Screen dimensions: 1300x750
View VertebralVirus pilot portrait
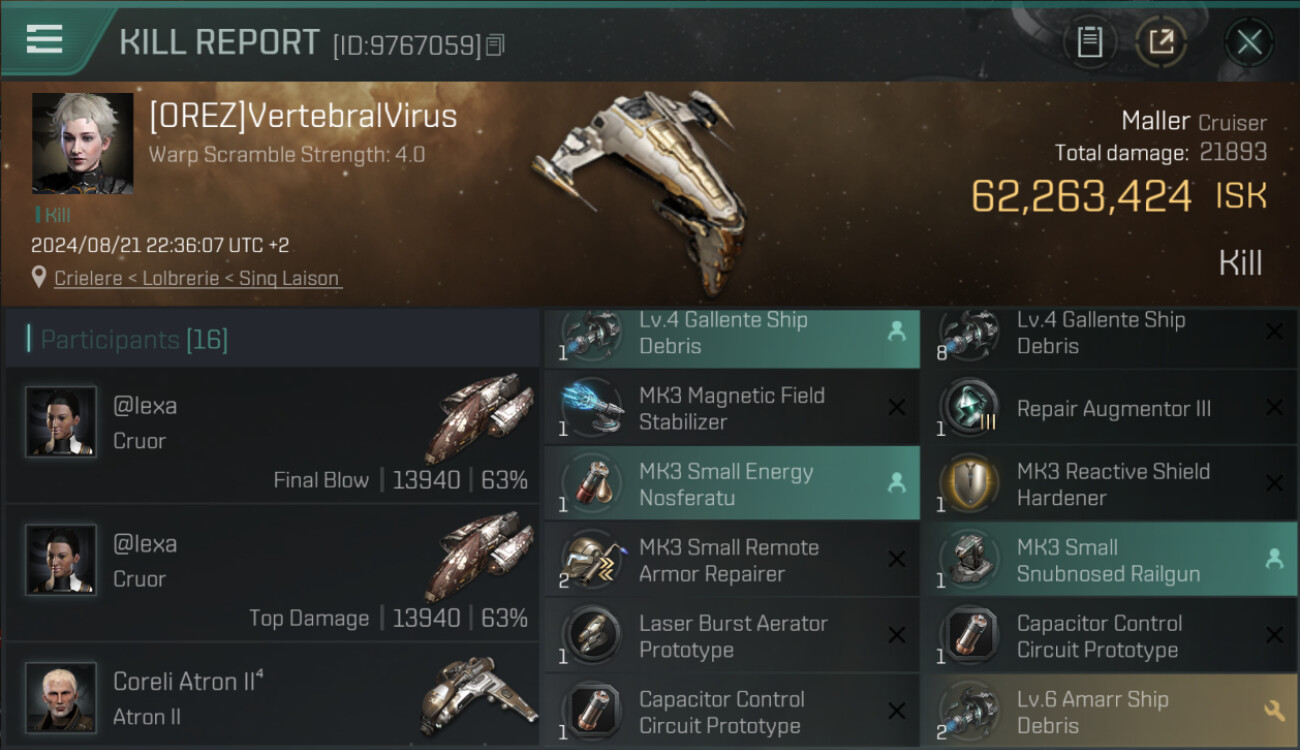pyautogui.click(x=82, y=143)
